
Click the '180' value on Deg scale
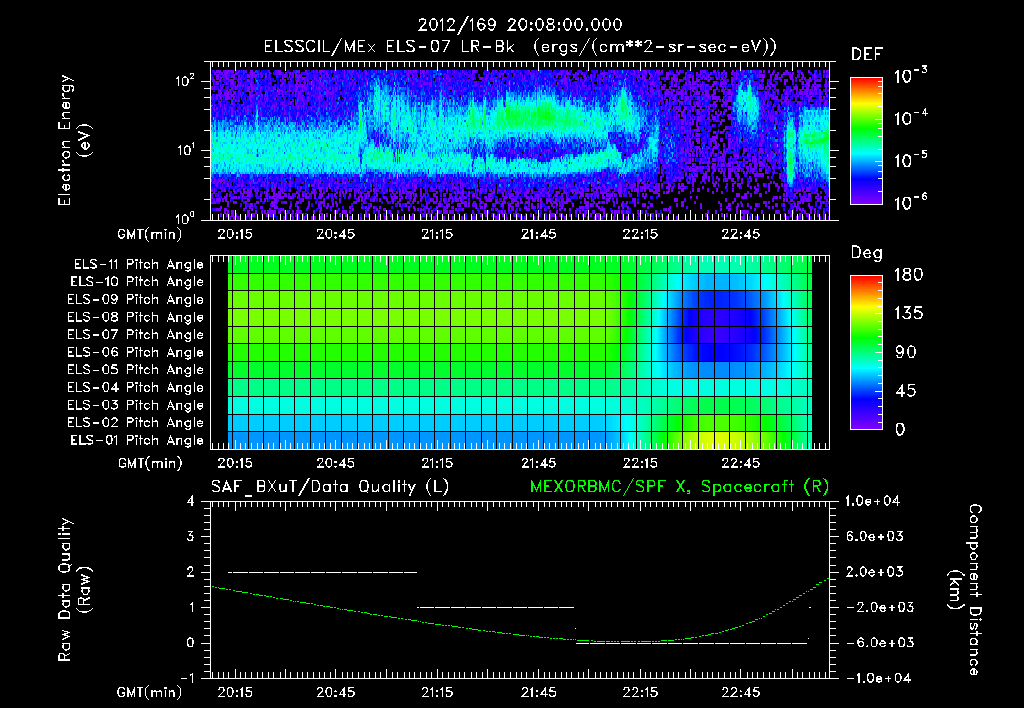point(908,274)
